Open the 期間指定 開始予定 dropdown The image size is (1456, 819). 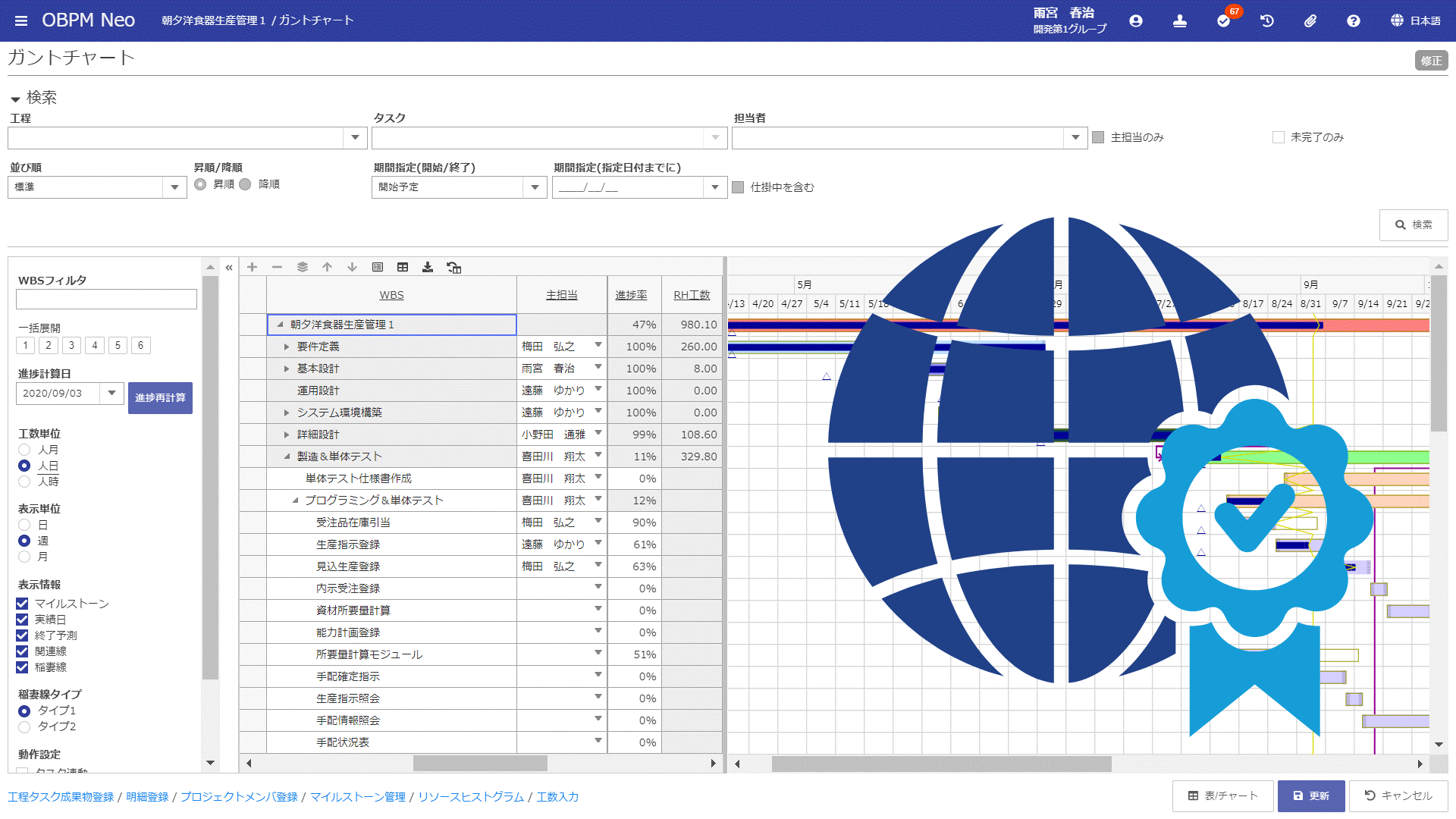(535, 187)
